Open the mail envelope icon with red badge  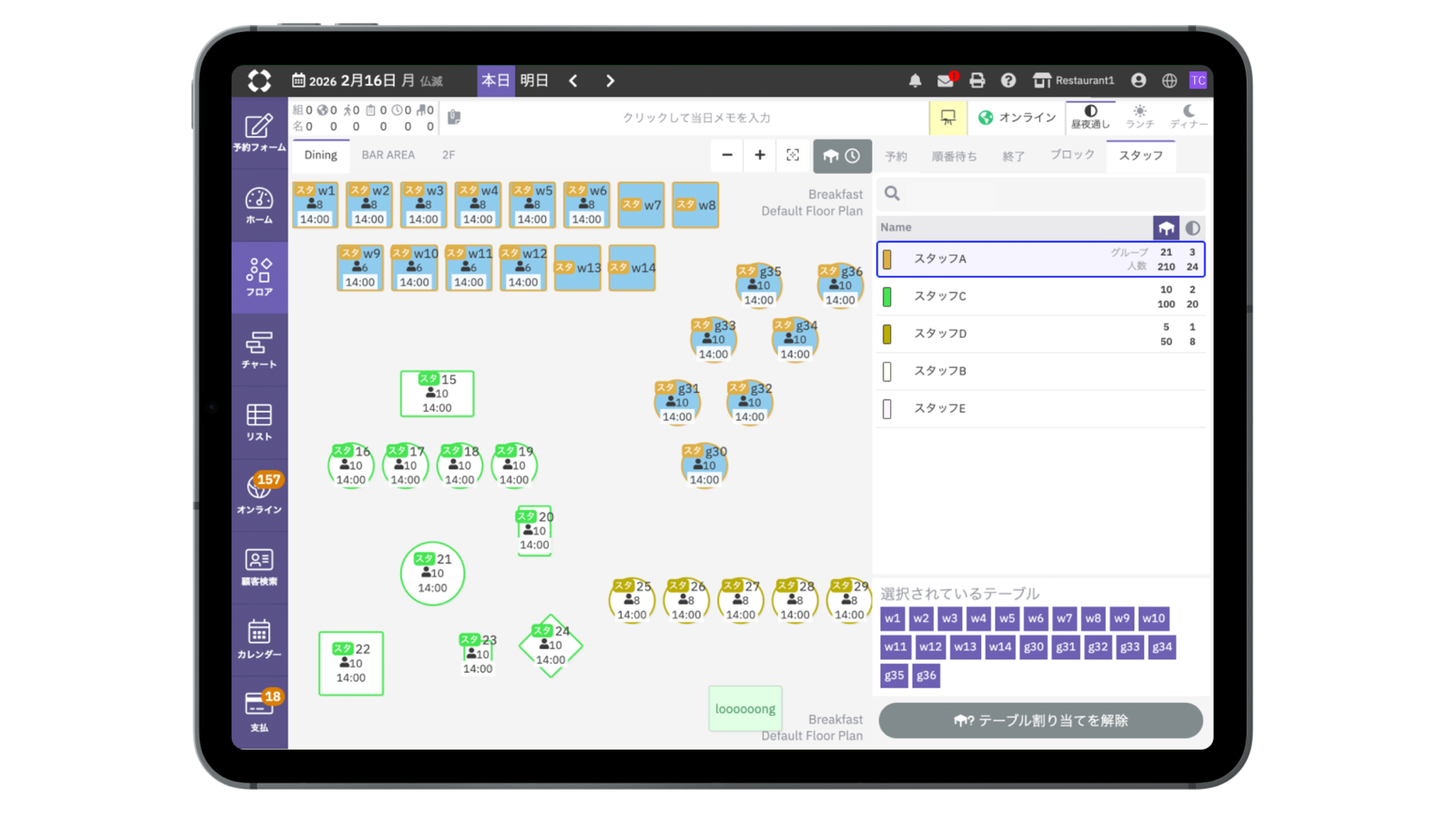click(x=945, y=81)
